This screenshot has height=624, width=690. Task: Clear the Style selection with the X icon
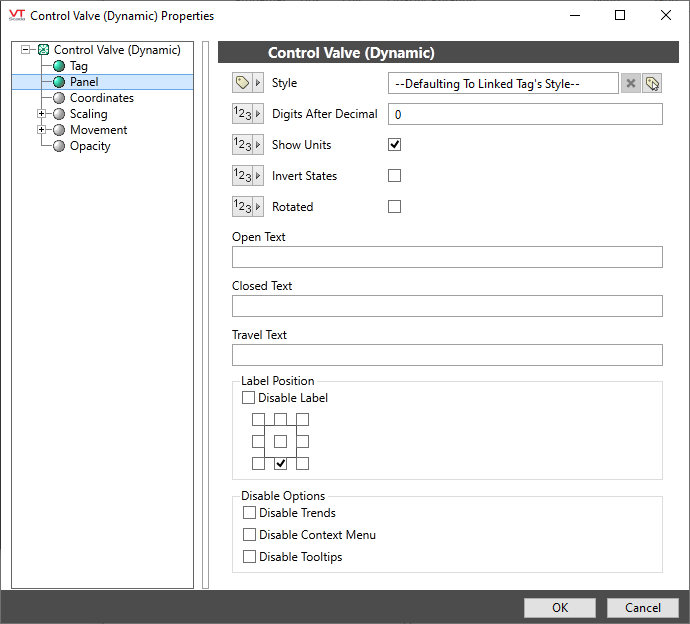pos(631,83)
